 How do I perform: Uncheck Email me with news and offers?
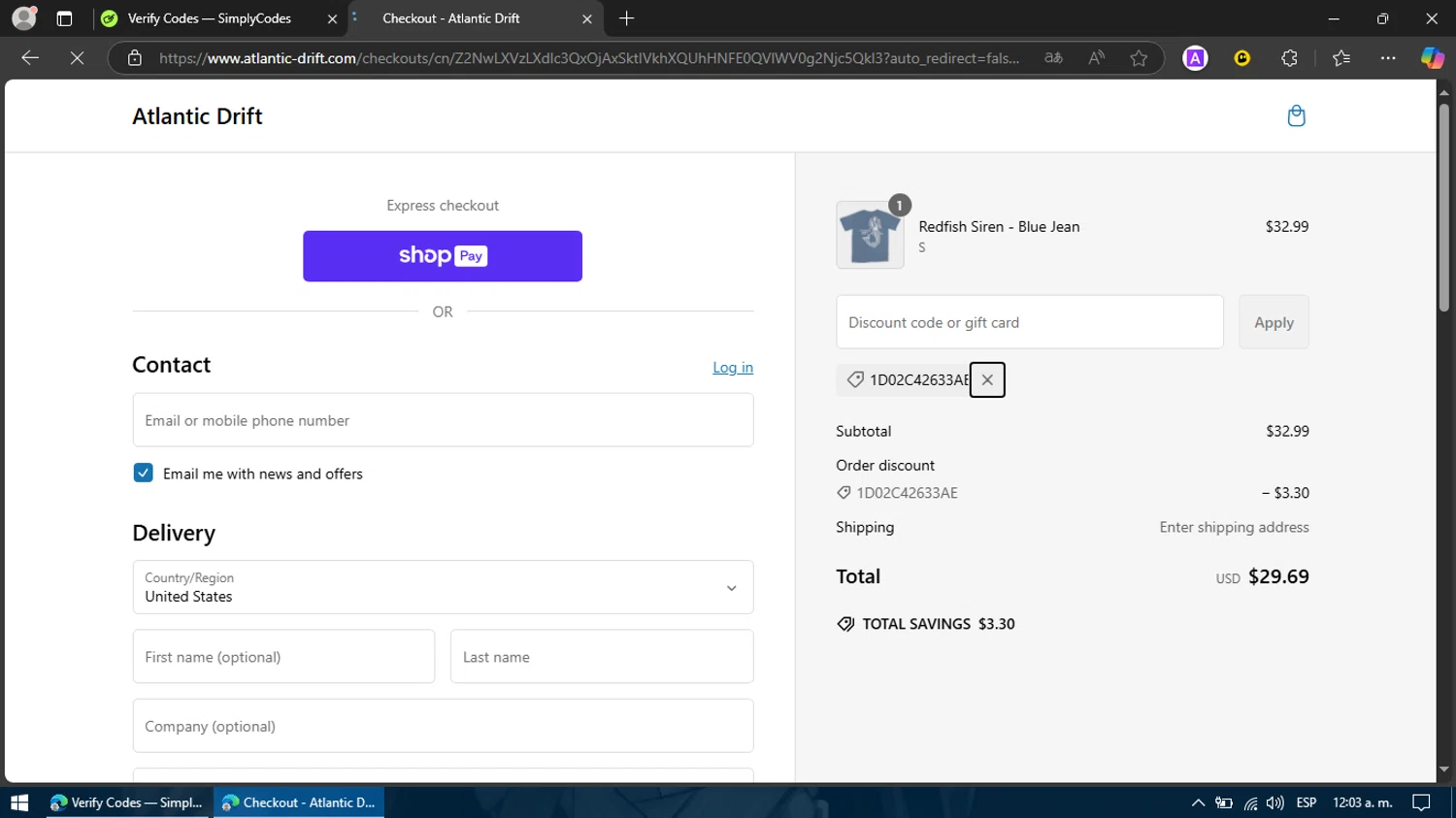[143, 473]
